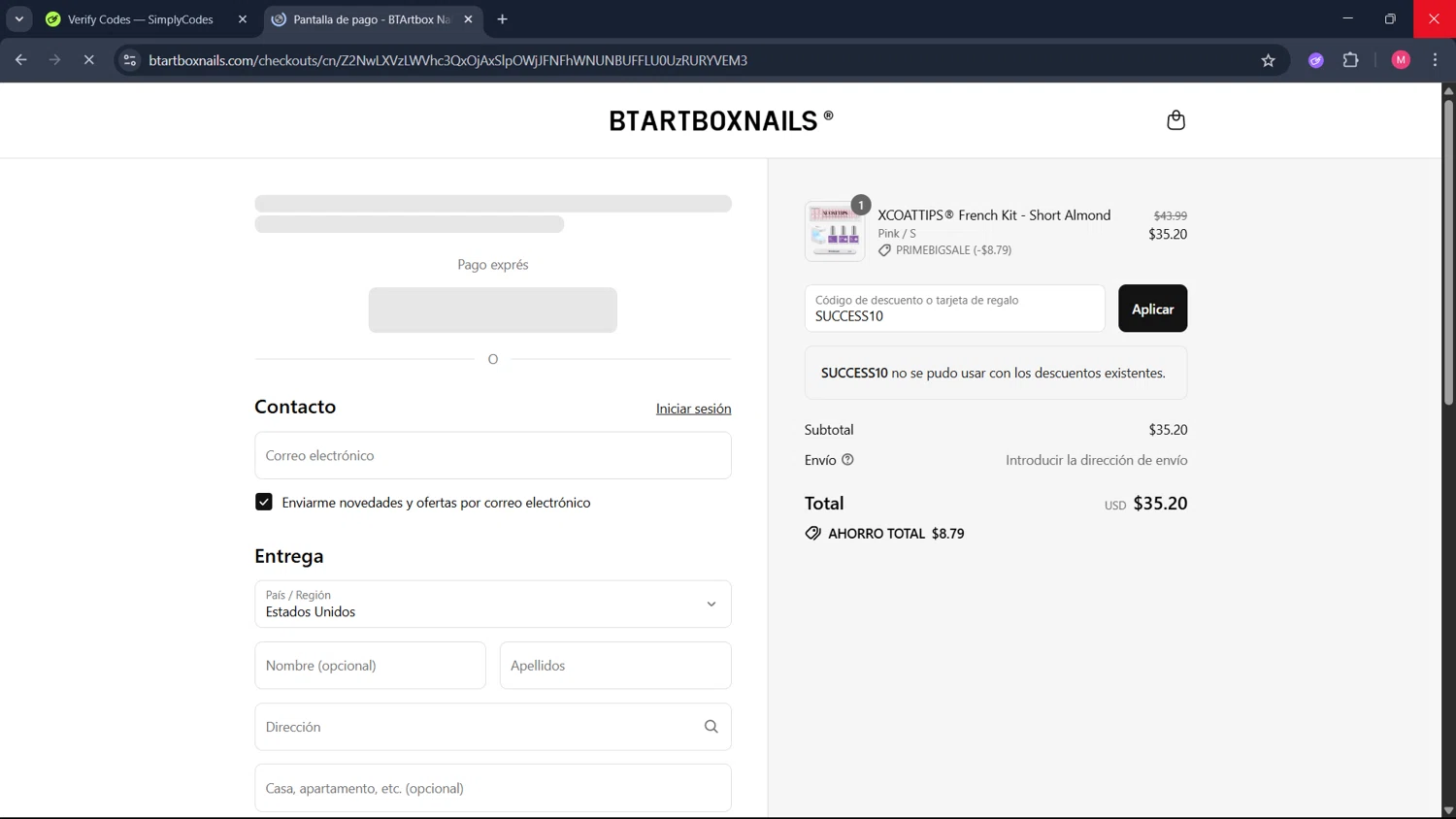Click the struck-through price $43.99

[1171, 215]
